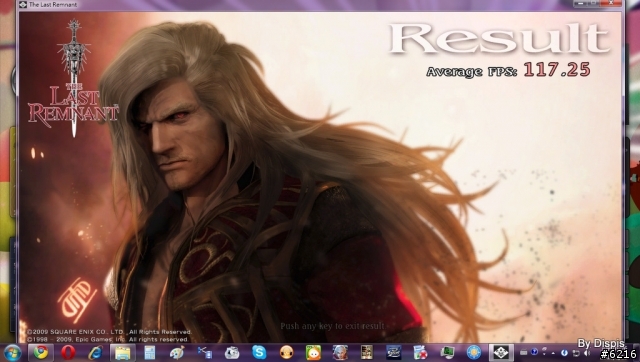Screen dimensions: 640x362
Task: Open Internet Explorer from the taskbar
Action: coord(96,352)
